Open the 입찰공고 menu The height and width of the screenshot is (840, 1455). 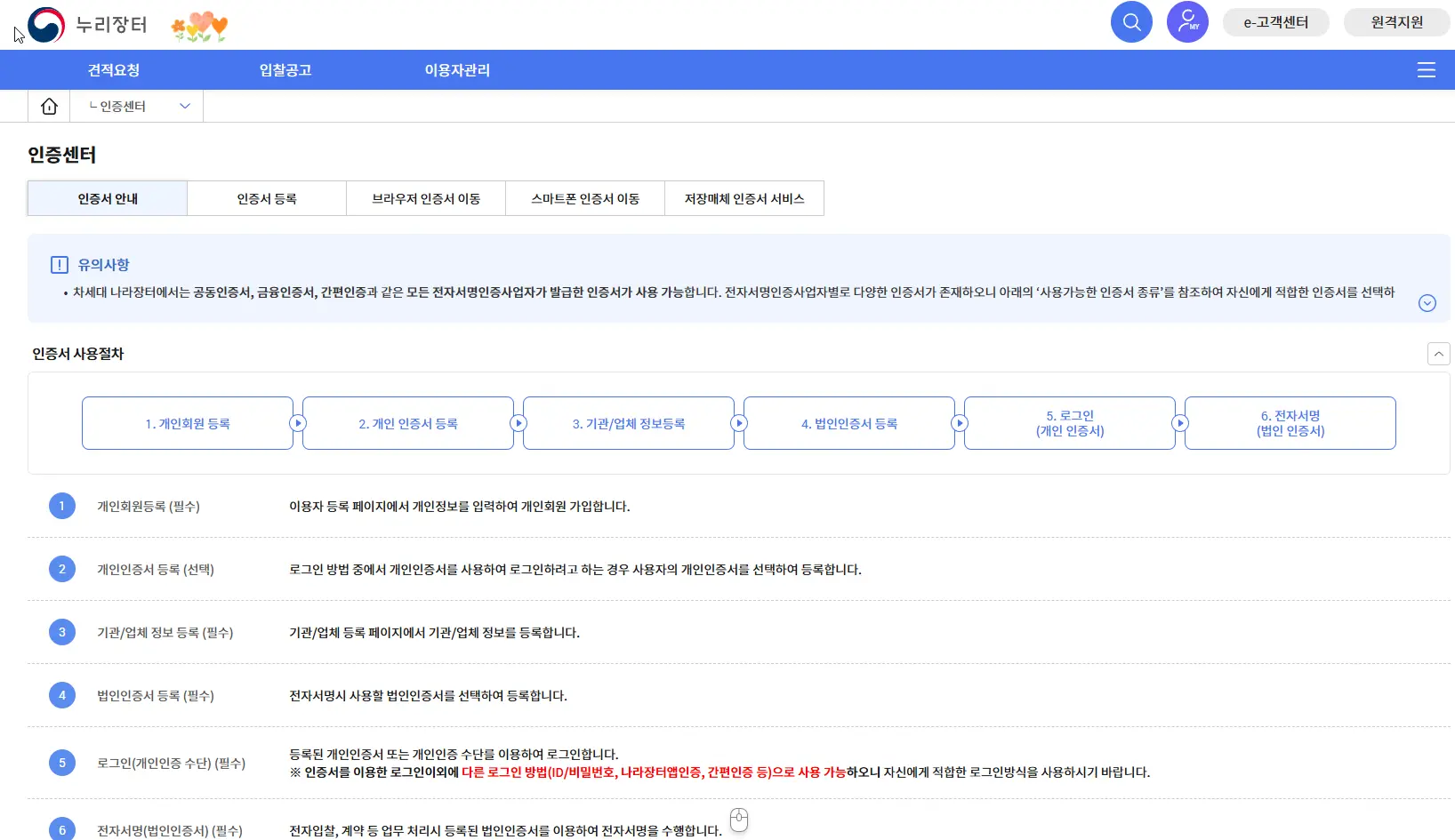pyautogui.click(x=285, y=69)
